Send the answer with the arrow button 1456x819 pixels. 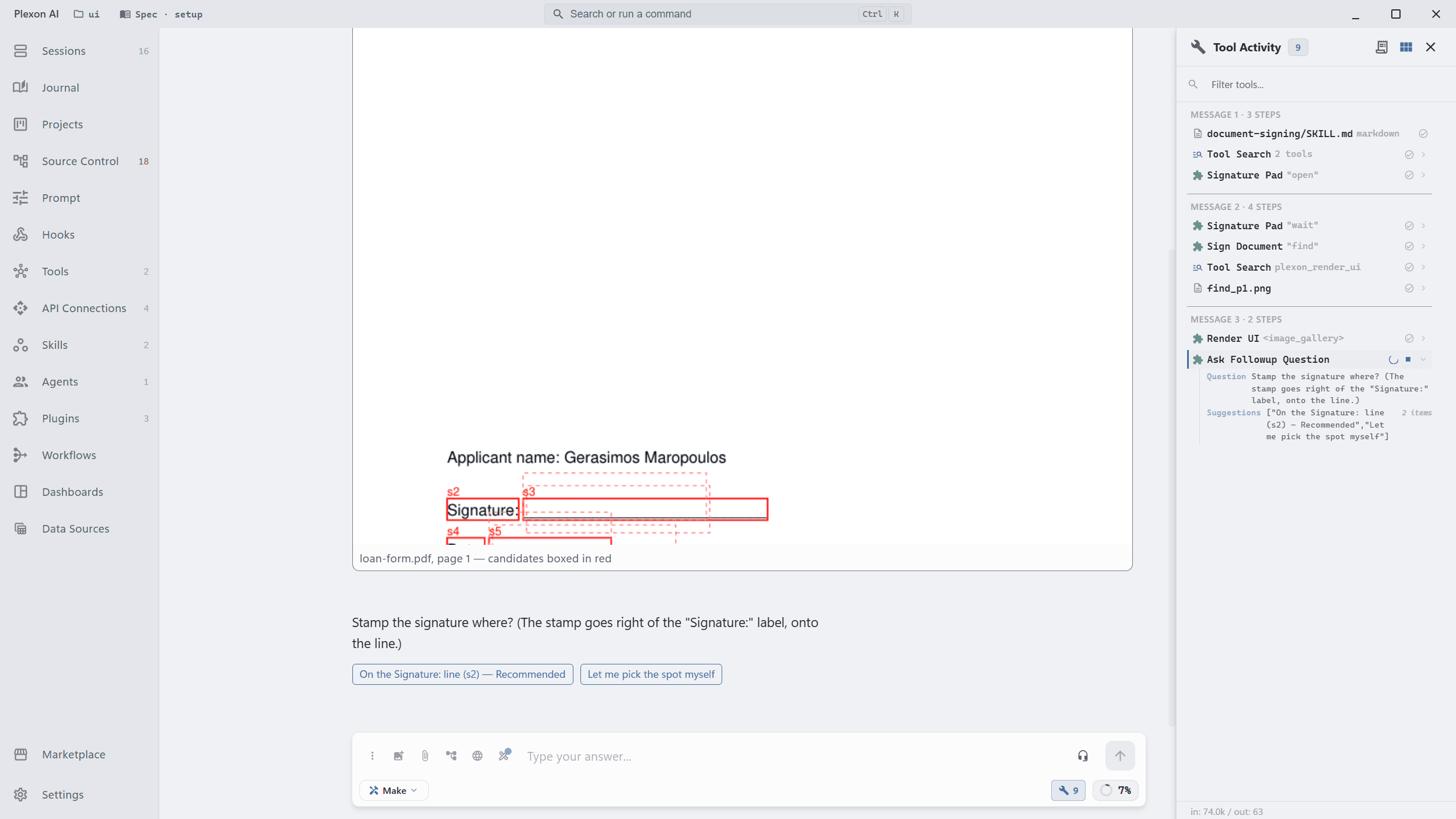tap(1120, 756)
